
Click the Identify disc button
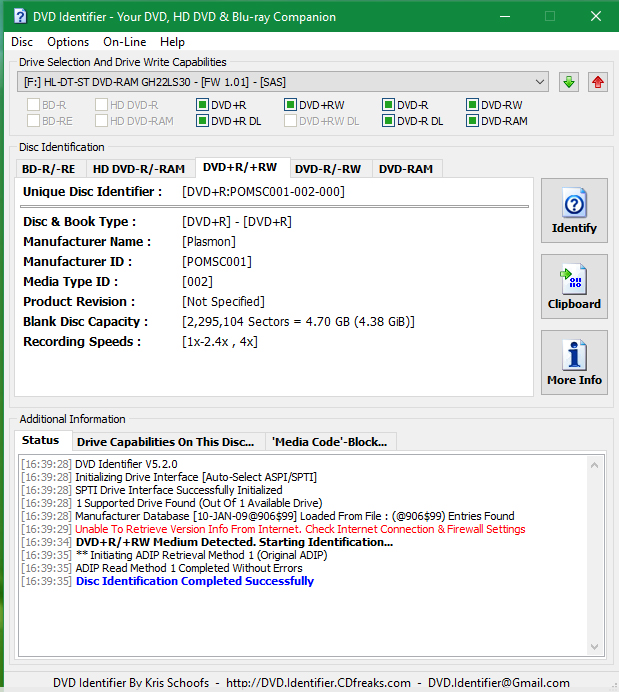[574, 211]
